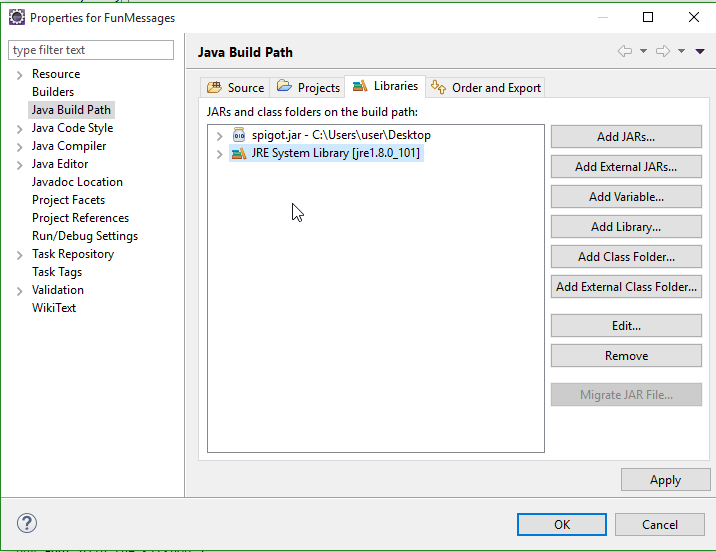Click Add External JARs... button
The width and height of the screenshot is (716, 552).
click(626, 167)
